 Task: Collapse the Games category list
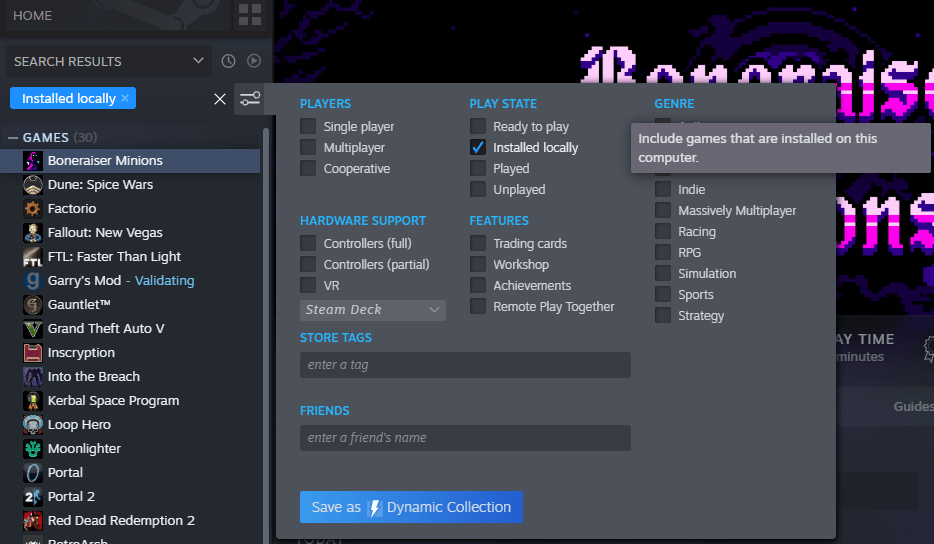pos(14,137)
